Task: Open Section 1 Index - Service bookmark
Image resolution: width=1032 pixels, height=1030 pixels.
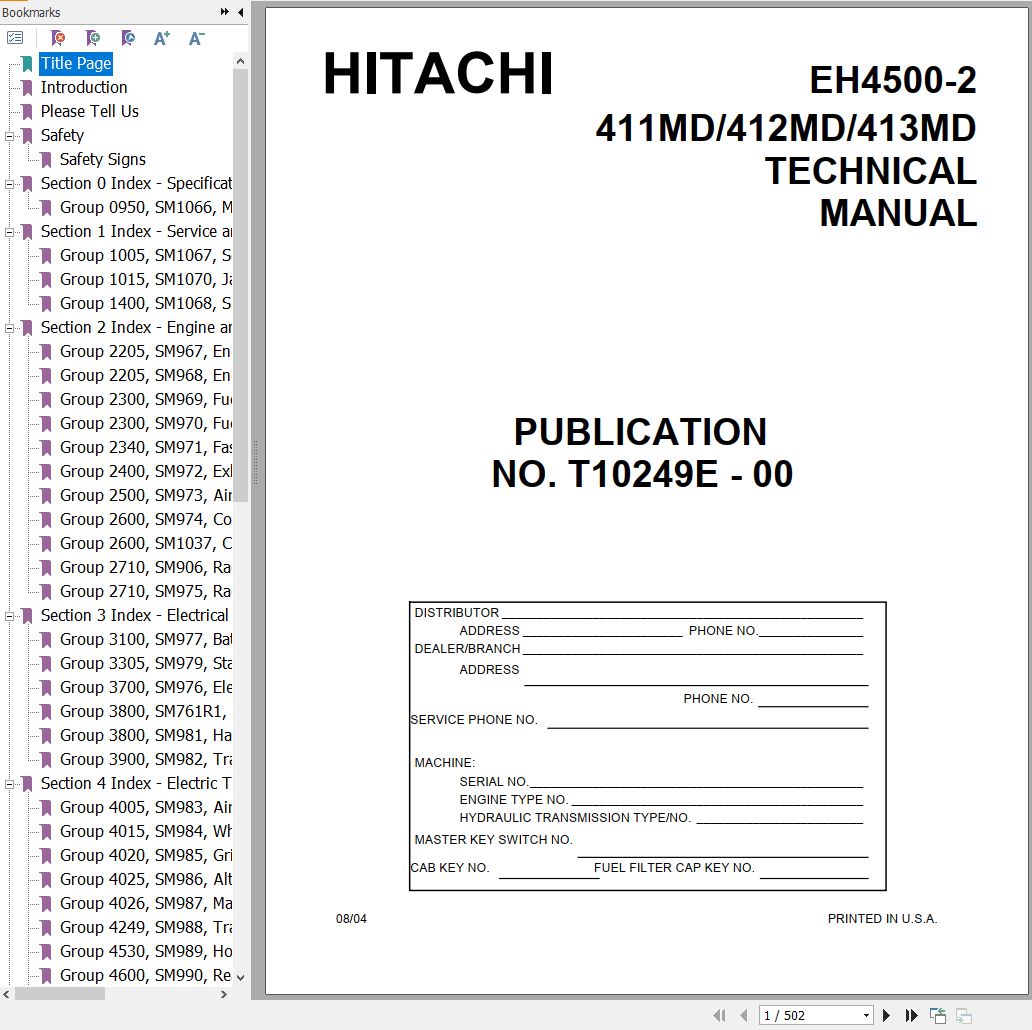Action: 136,231
